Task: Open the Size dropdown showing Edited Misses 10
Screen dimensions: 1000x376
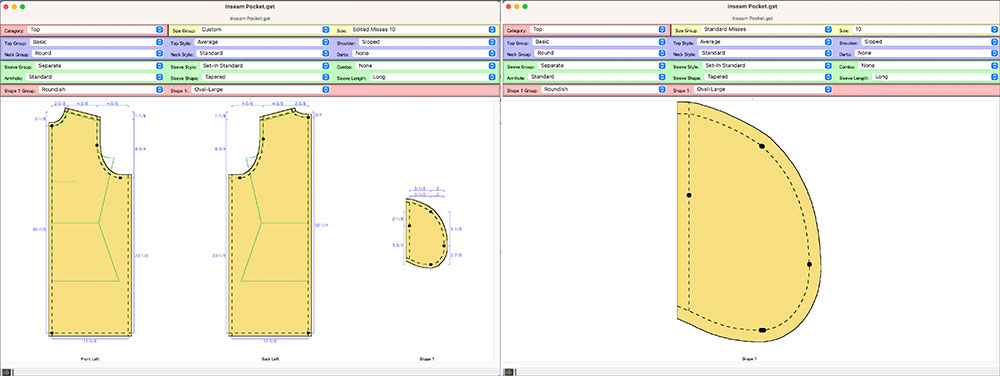Action: coord(422,29)
